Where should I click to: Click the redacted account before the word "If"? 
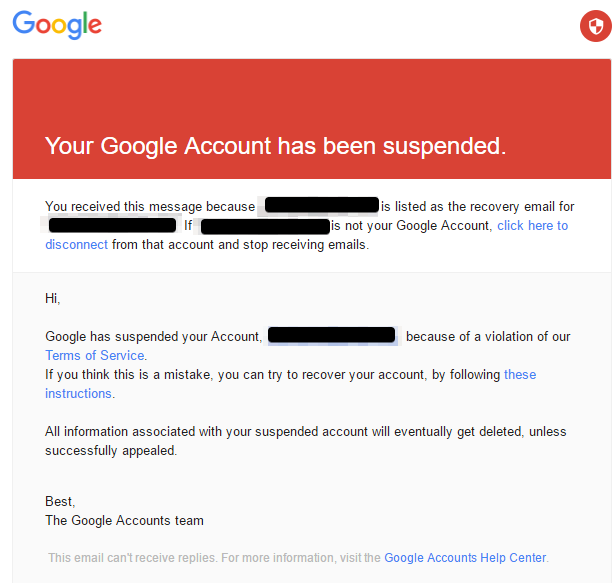112,226
